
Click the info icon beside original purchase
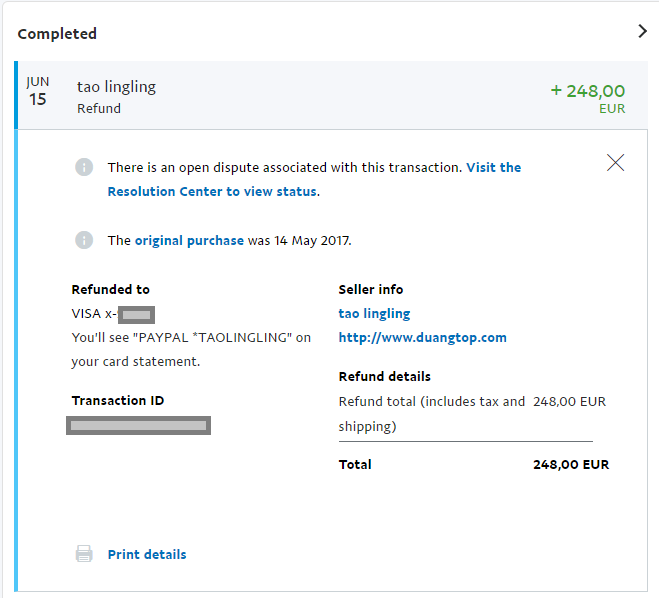(84, 240)
